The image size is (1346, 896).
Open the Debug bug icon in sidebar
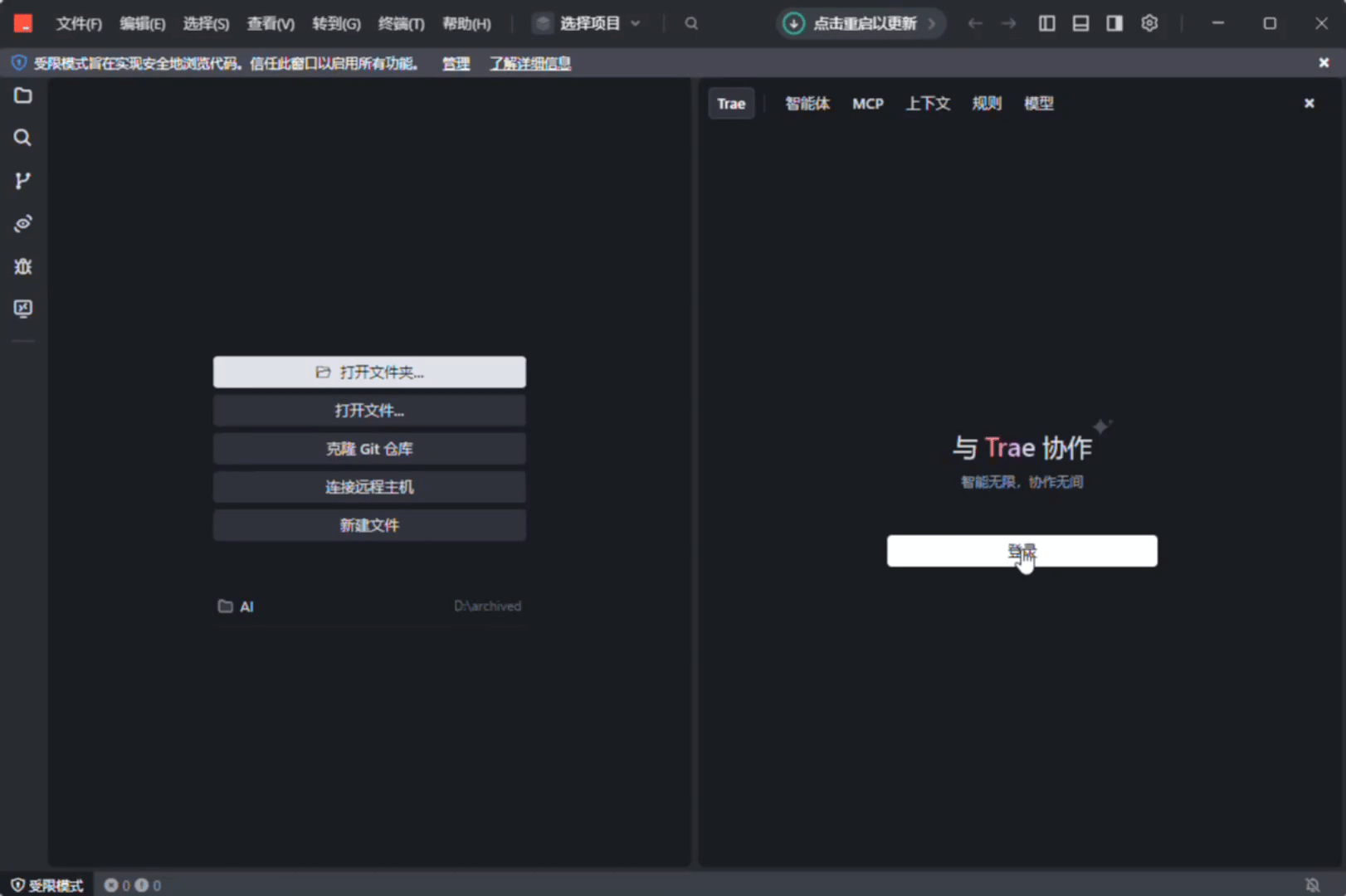pyautogui.click(x=23, y=266)
